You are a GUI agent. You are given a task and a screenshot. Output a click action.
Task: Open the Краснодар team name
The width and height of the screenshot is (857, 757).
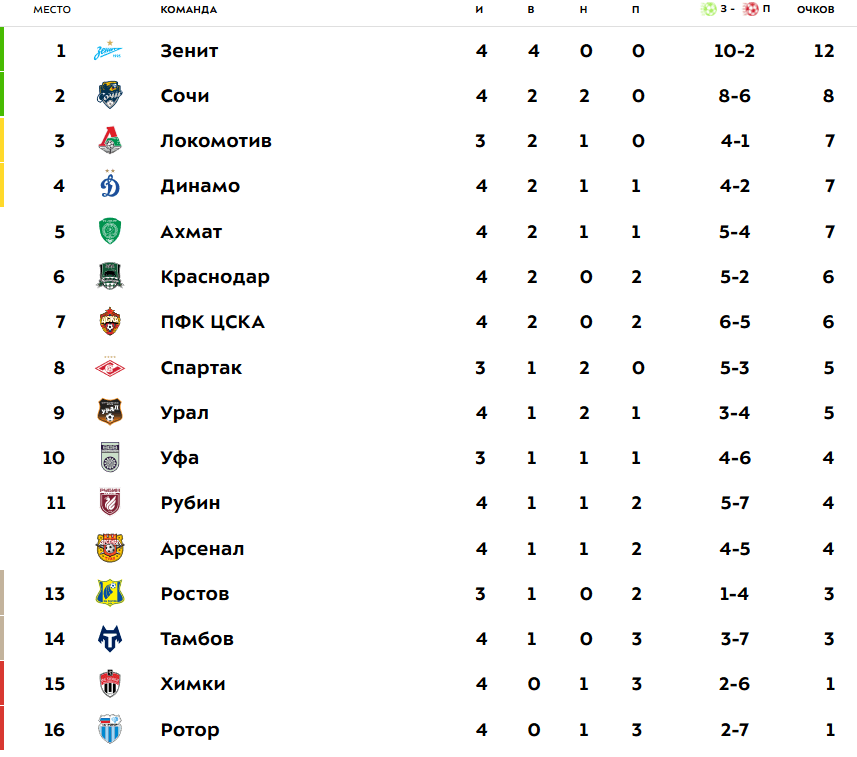click(x=215, y=277)
